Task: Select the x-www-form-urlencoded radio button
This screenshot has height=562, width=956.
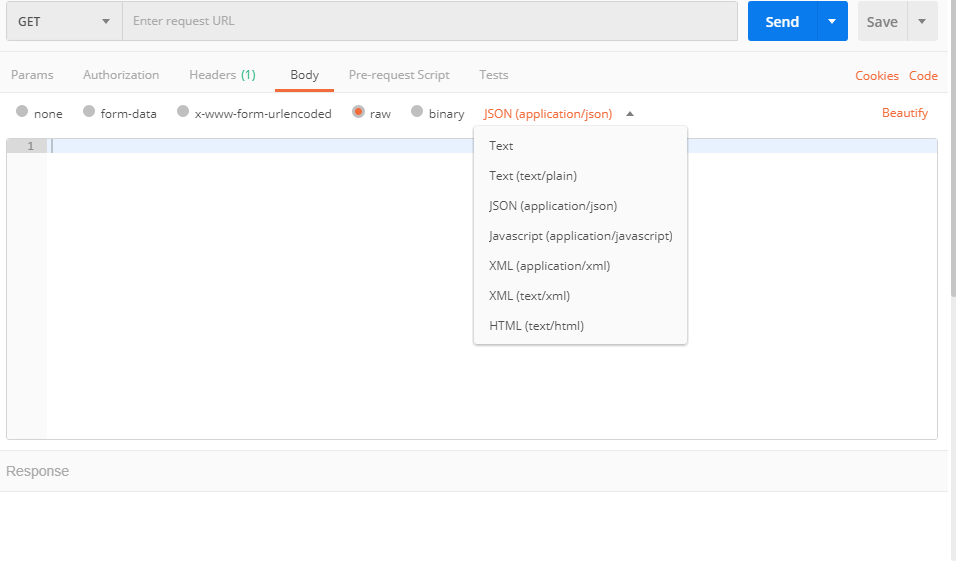Action: [183, 112]
